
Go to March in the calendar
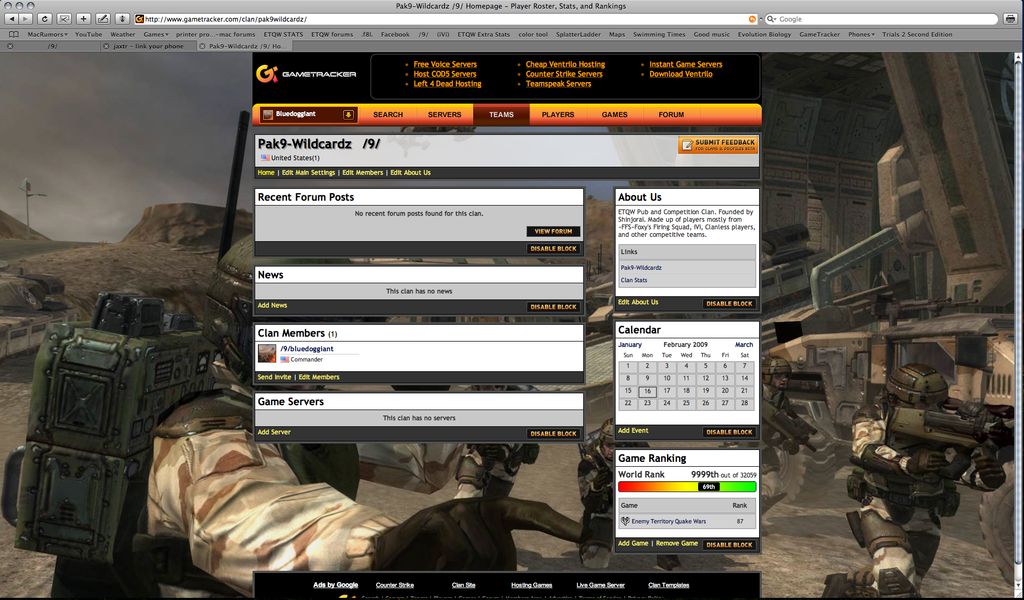[744, 345]
